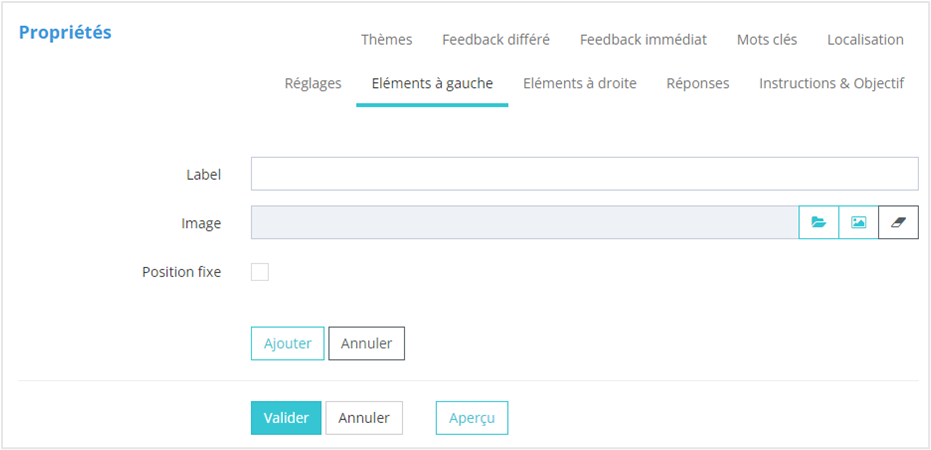The image size is (931, 450).
Task: Open the Localisation tab
Action: pyautogui.click(x=865, y=40)
